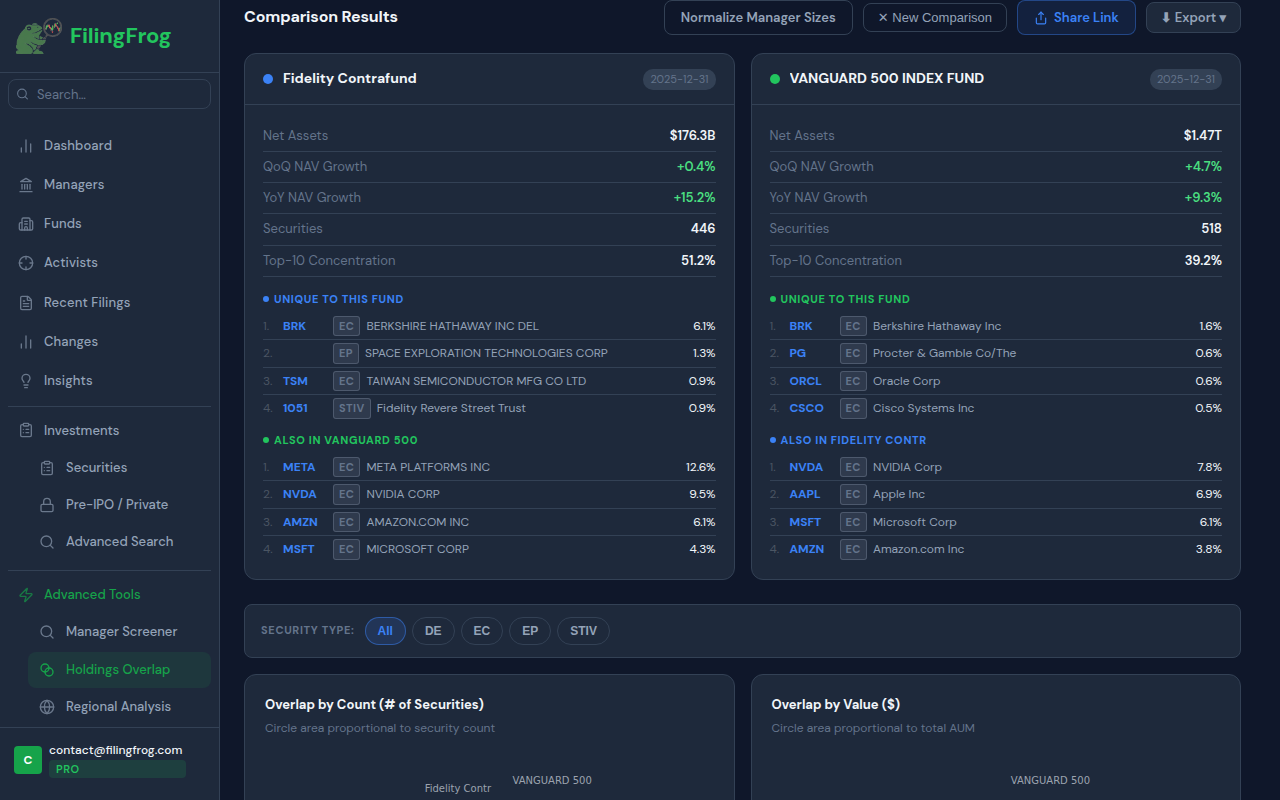Activate the EP security type filter
1280x800 pixels.
click(x=530, y=630)
